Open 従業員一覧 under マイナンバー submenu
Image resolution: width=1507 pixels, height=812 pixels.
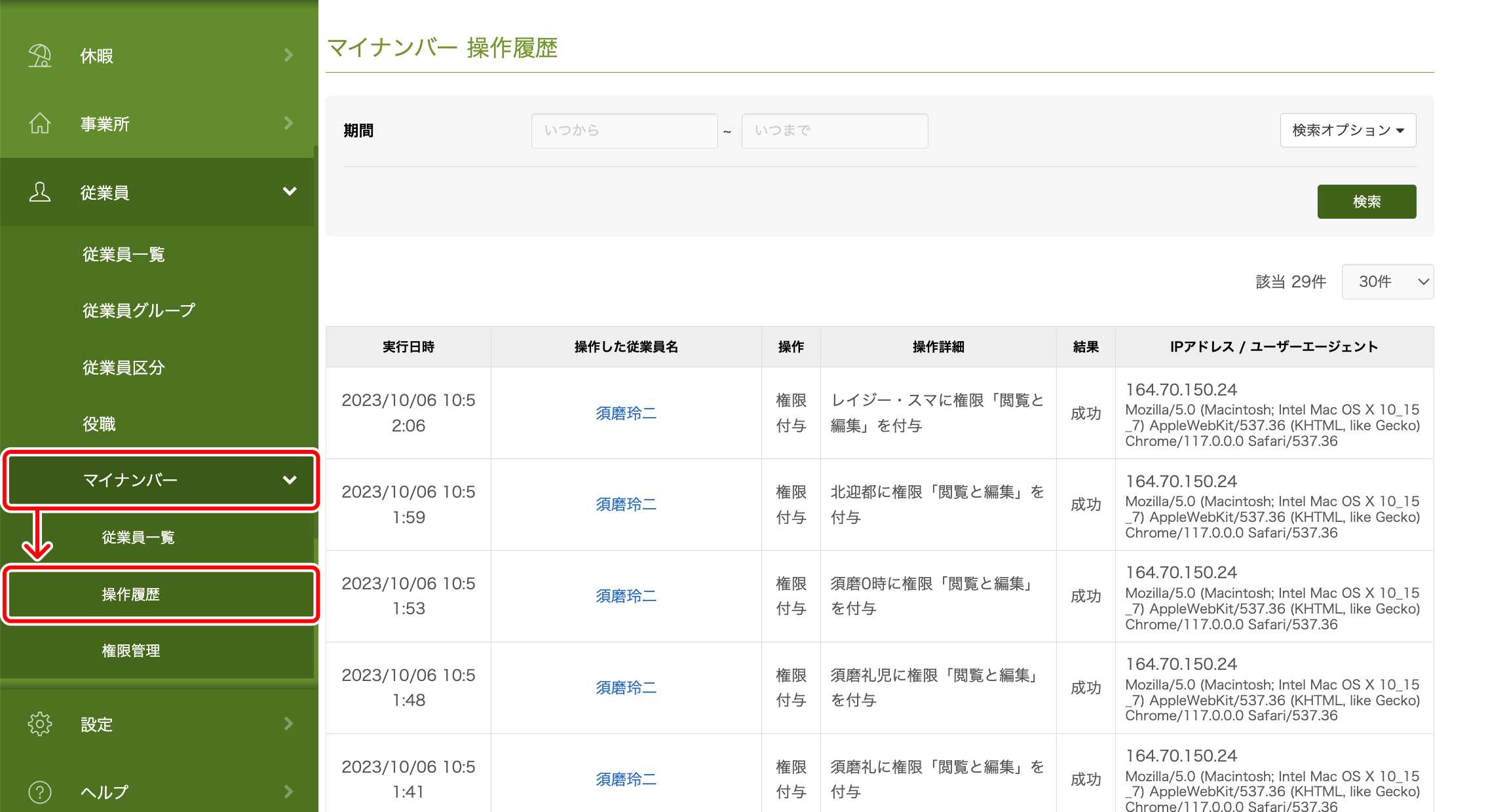[138, 537]
